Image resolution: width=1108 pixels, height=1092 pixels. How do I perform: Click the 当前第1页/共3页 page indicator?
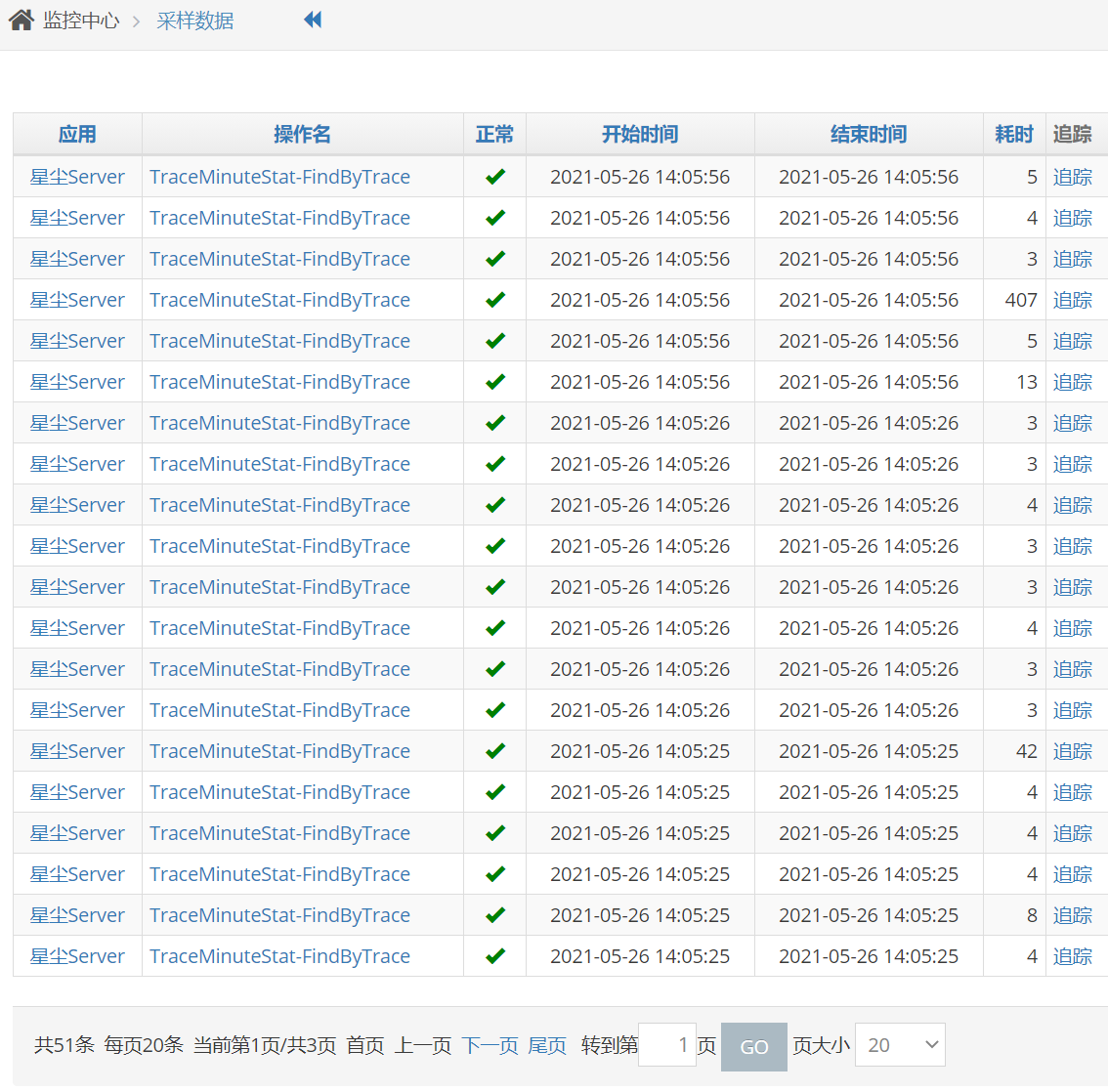[264, 1045]
